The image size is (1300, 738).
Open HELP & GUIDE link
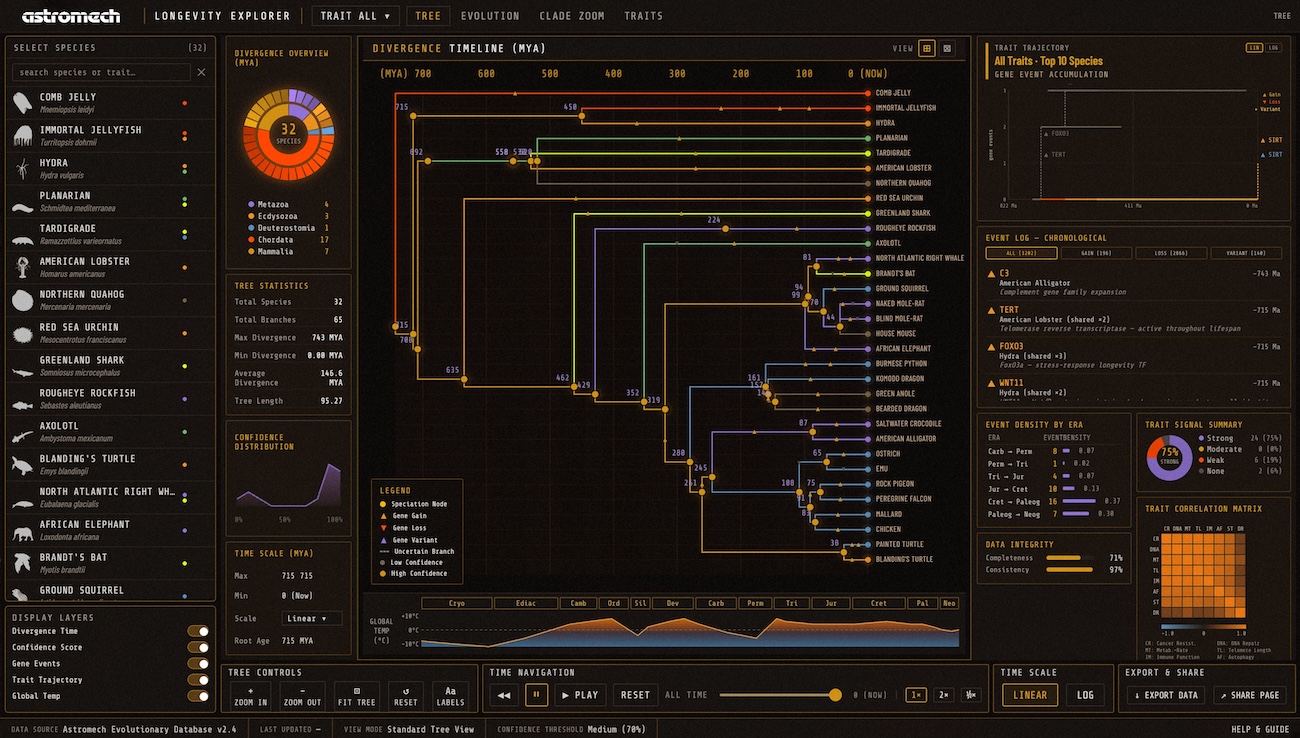point(1261,729)
